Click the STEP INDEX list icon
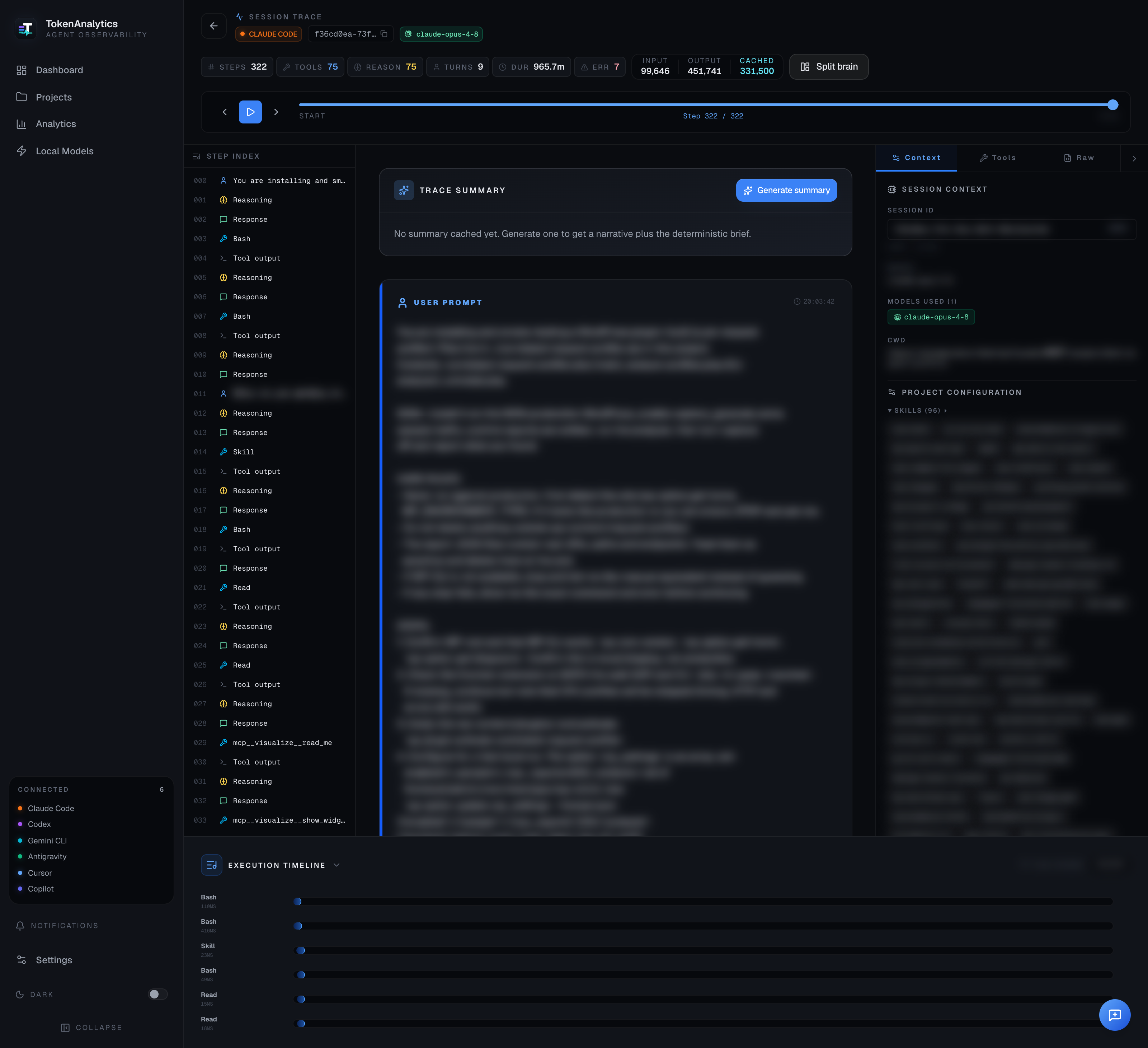The height and width of the screenshot is (1048, 1148). [x=197, y=156]
